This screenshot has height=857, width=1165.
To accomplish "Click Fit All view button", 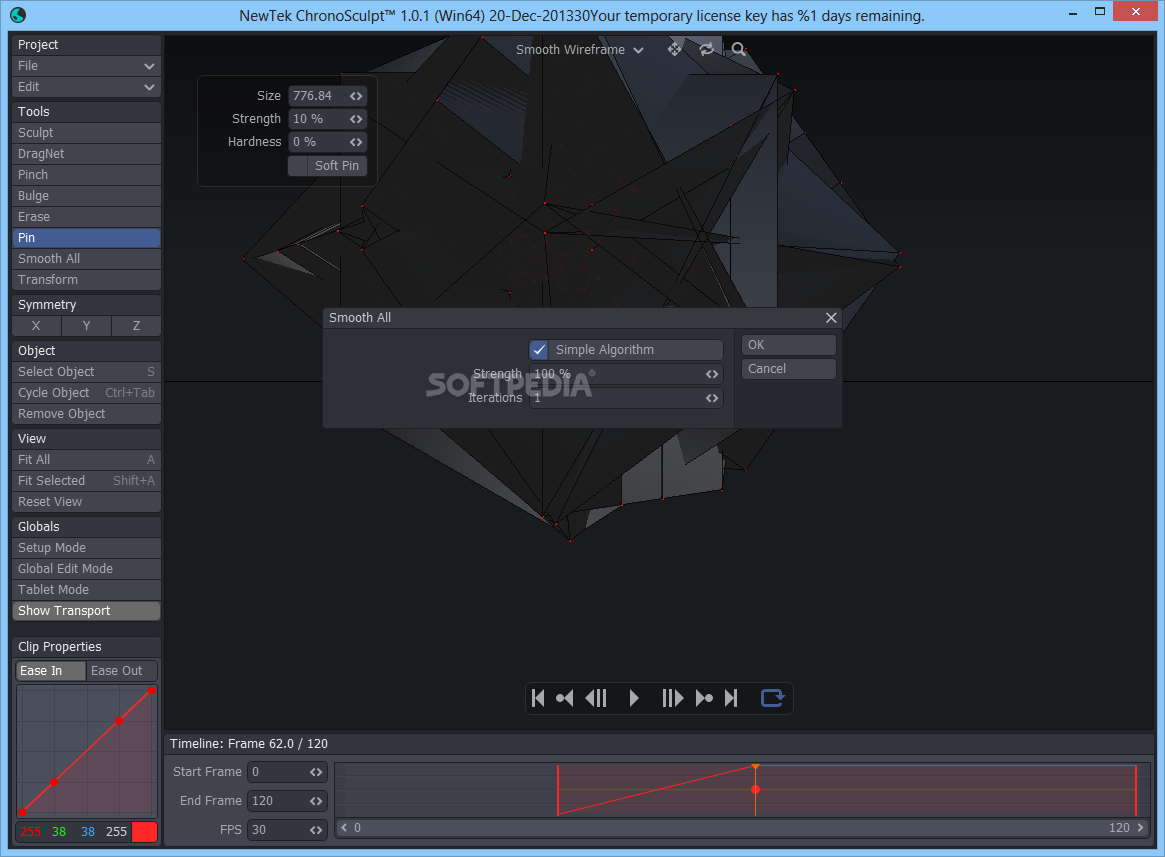I will (x=86, y=459).
